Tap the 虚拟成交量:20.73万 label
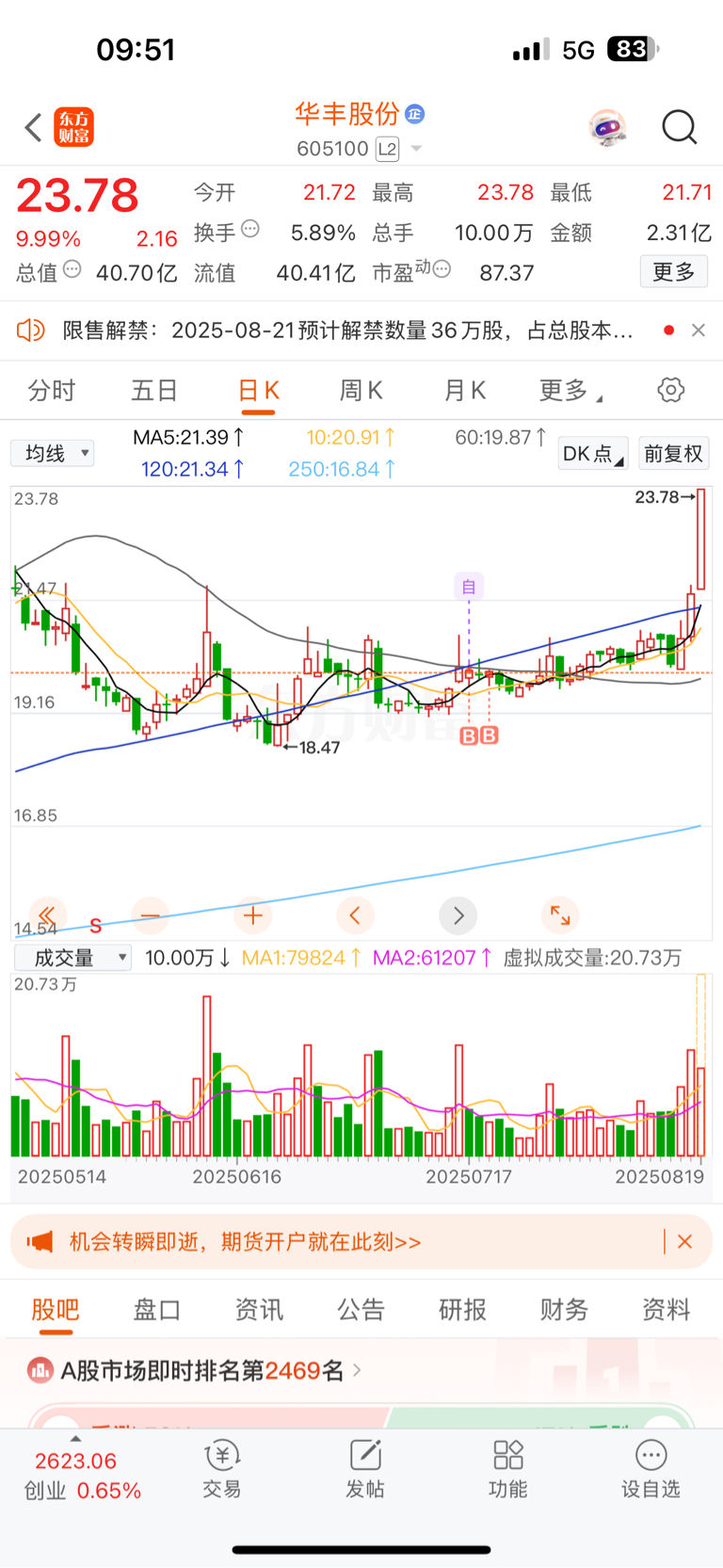 point(592,959)
